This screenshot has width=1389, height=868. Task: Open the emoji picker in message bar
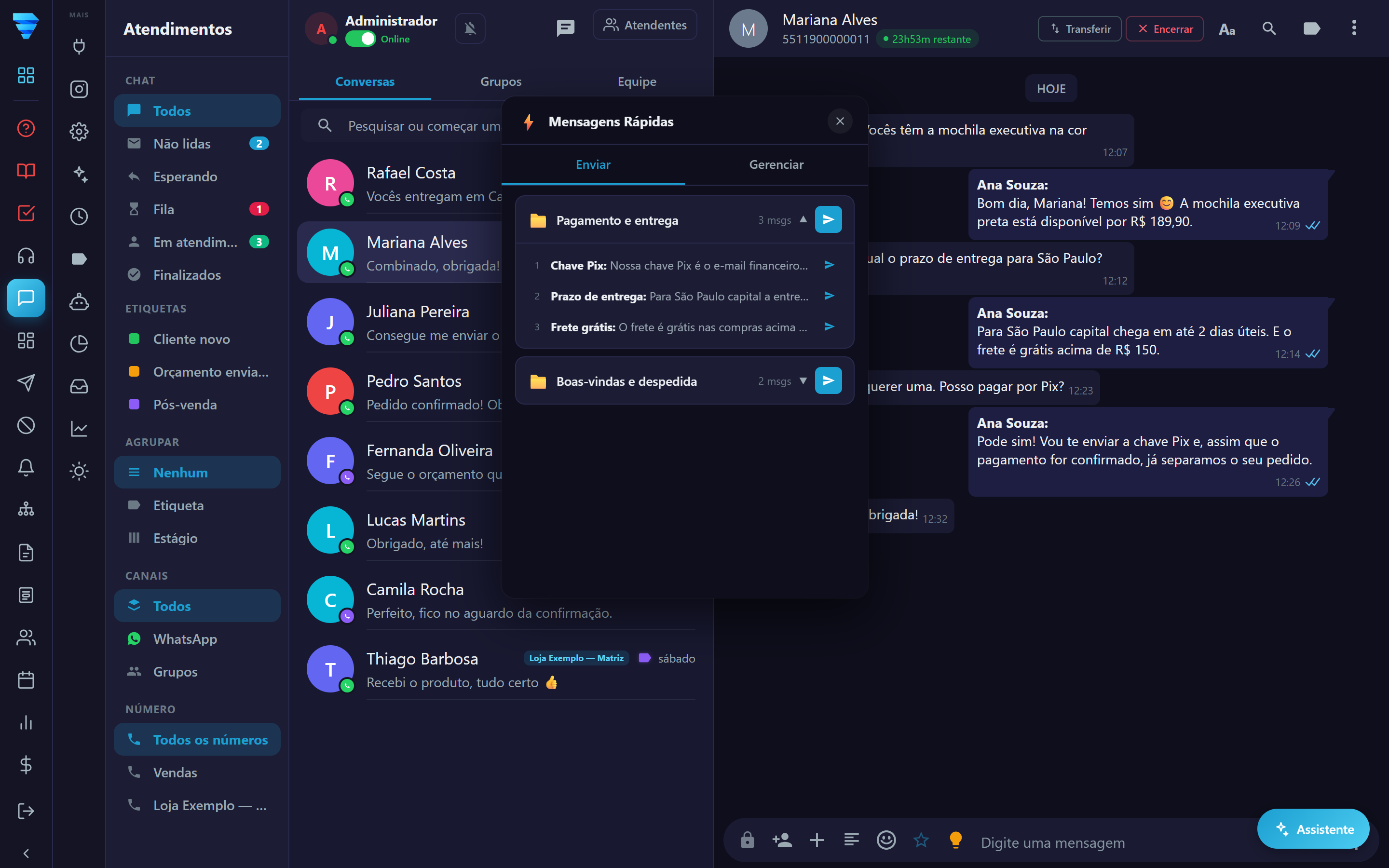pos(885,841)
